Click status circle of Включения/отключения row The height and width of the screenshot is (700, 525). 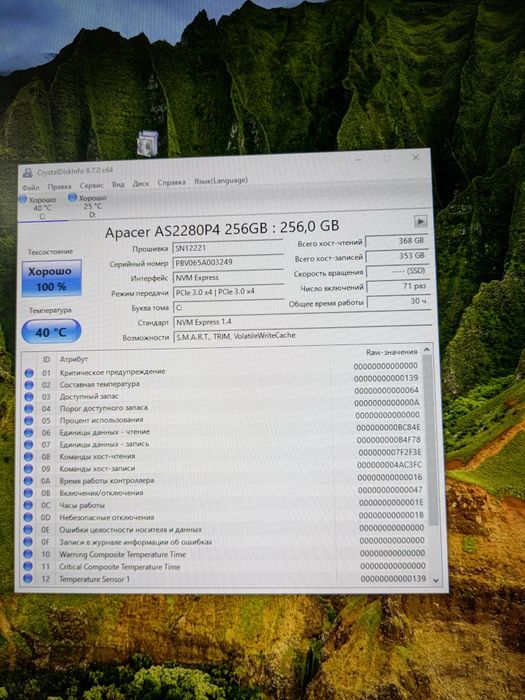tap(28, 493)
